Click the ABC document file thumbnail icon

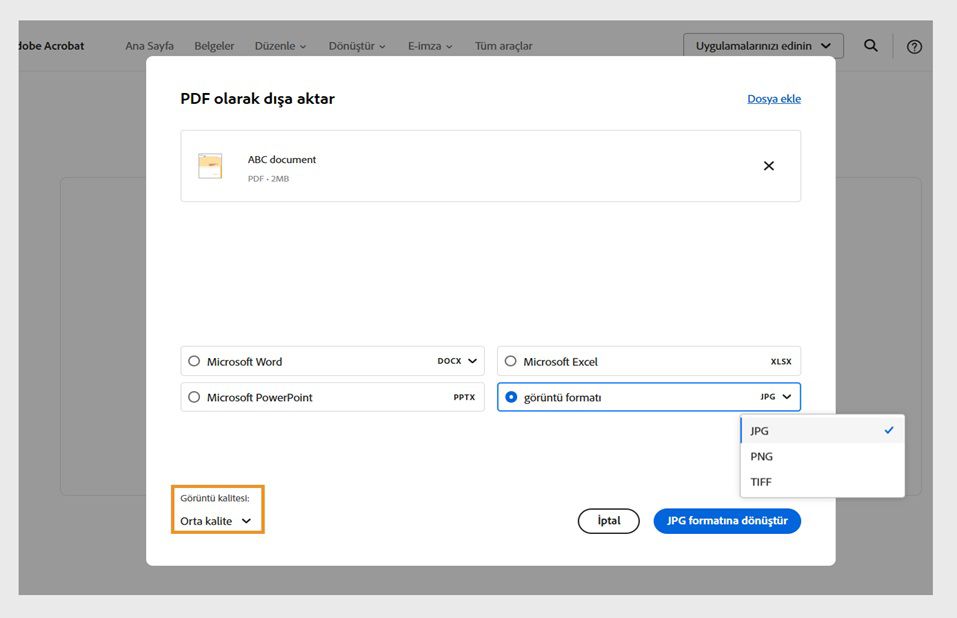click(x=210, y=165)
